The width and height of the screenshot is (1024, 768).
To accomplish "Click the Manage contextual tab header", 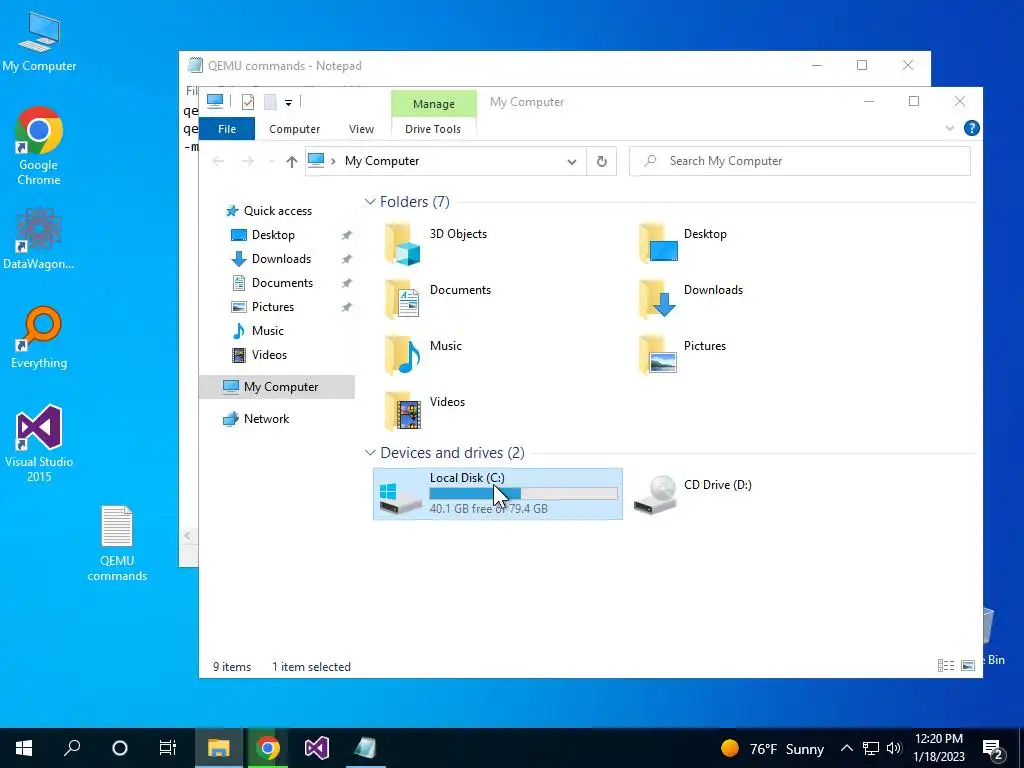I will point(434,104).
